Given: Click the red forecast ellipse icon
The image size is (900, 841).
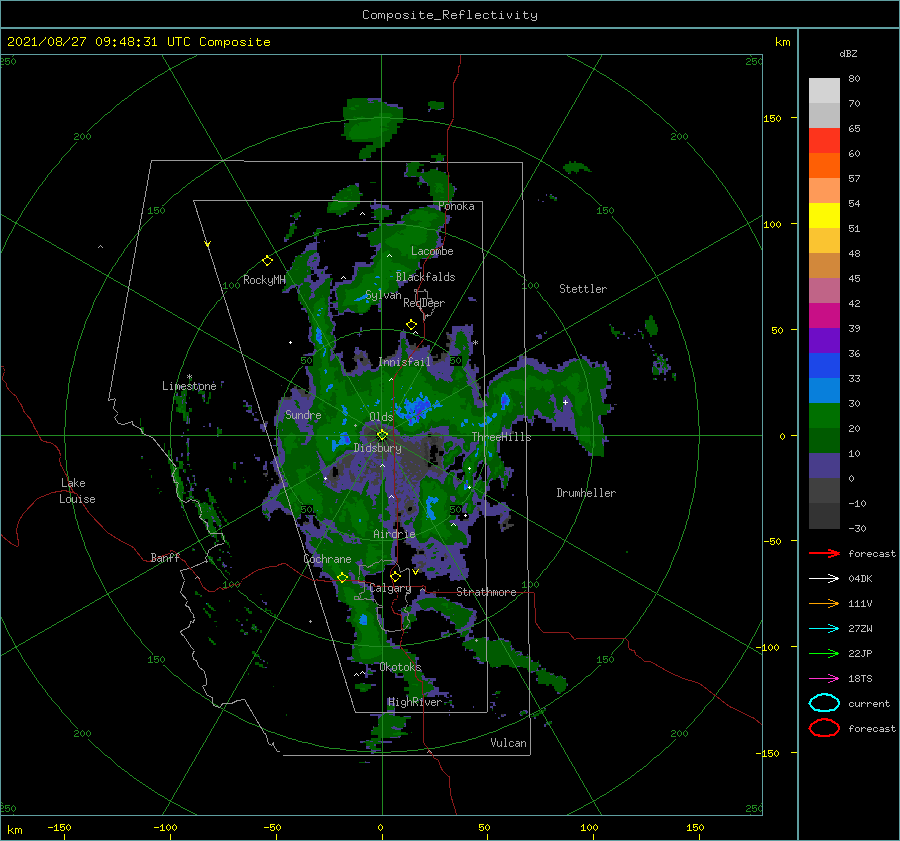Looking at the screenshot, I should (824, 728).
